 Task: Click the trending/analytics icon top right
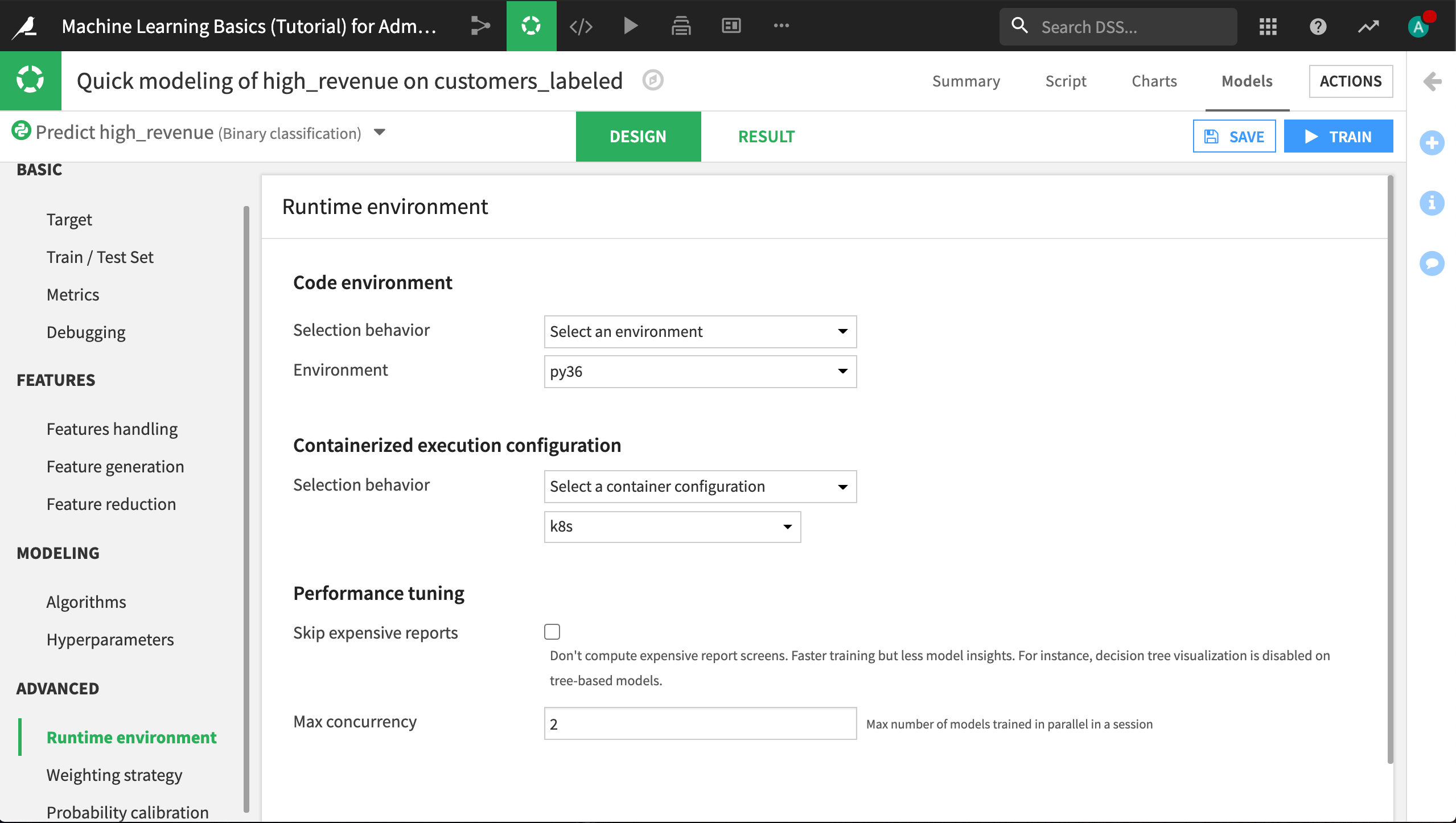point(1370,26)
